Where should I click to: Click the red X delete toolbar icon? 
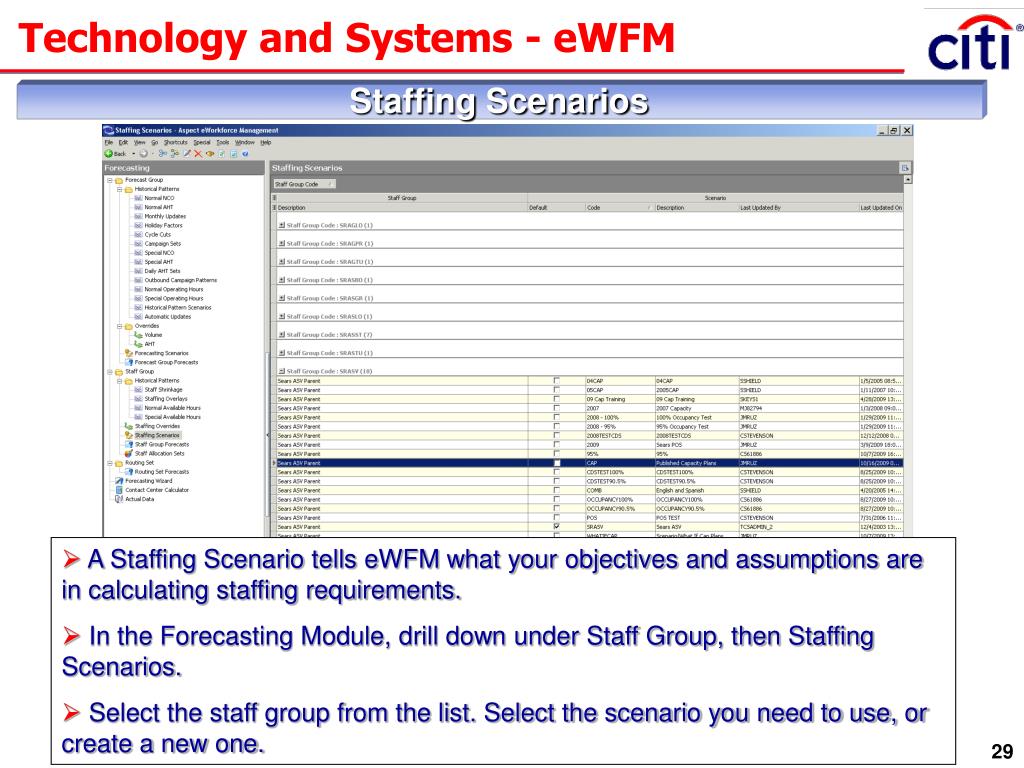coord(198,154)
